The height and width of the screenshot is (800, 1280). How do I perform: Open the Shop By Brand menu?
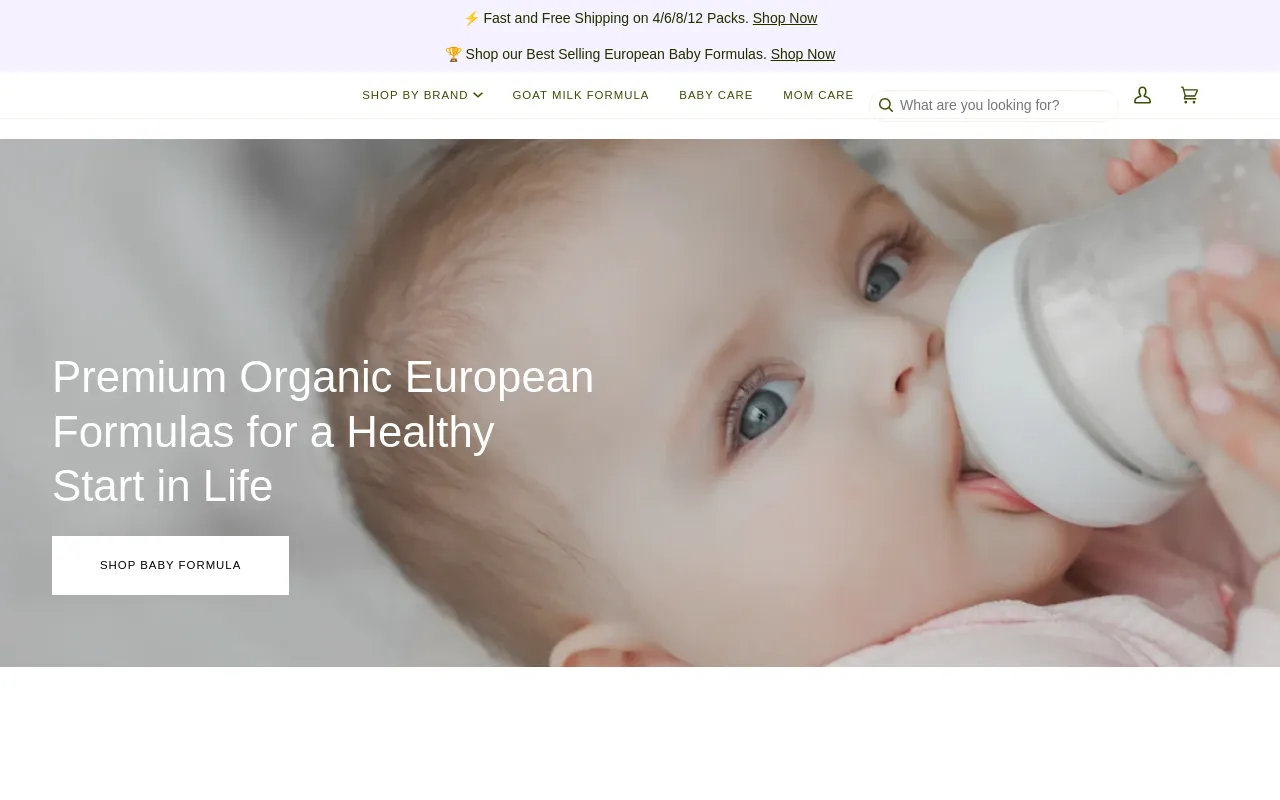point(415,95)
